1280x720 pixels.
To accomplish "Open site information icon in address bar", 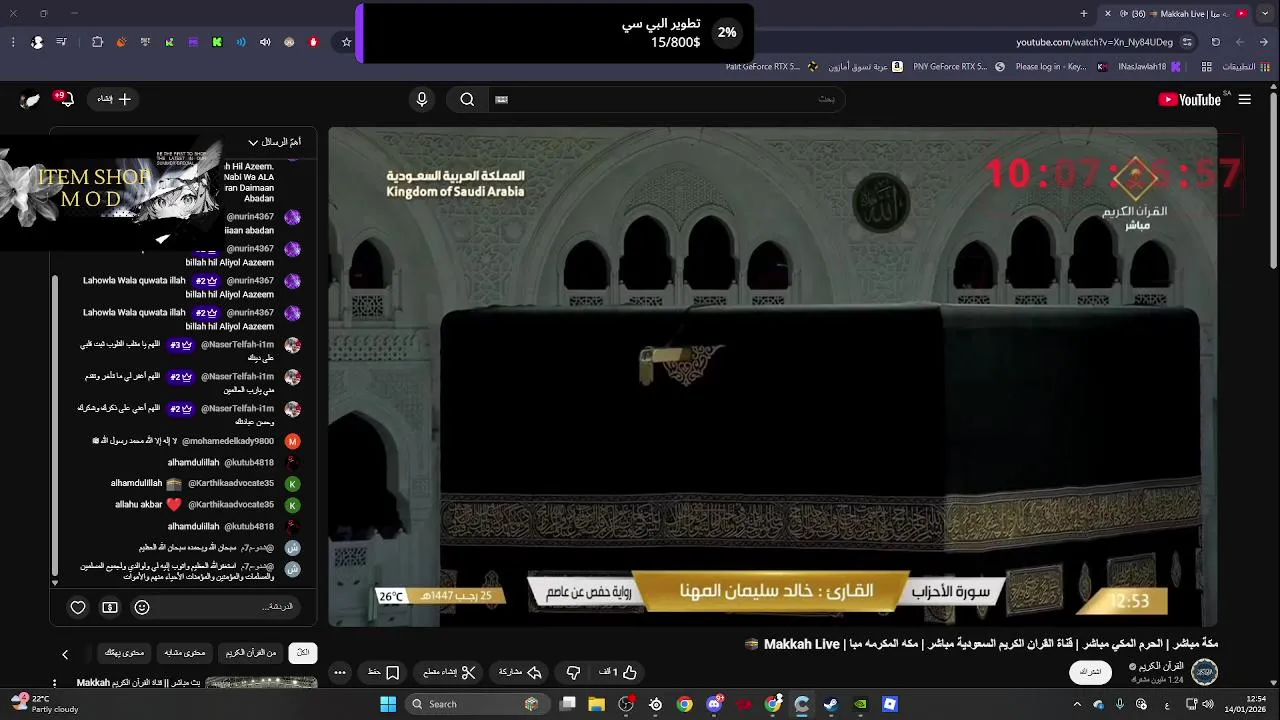I will pos(1187,42).
